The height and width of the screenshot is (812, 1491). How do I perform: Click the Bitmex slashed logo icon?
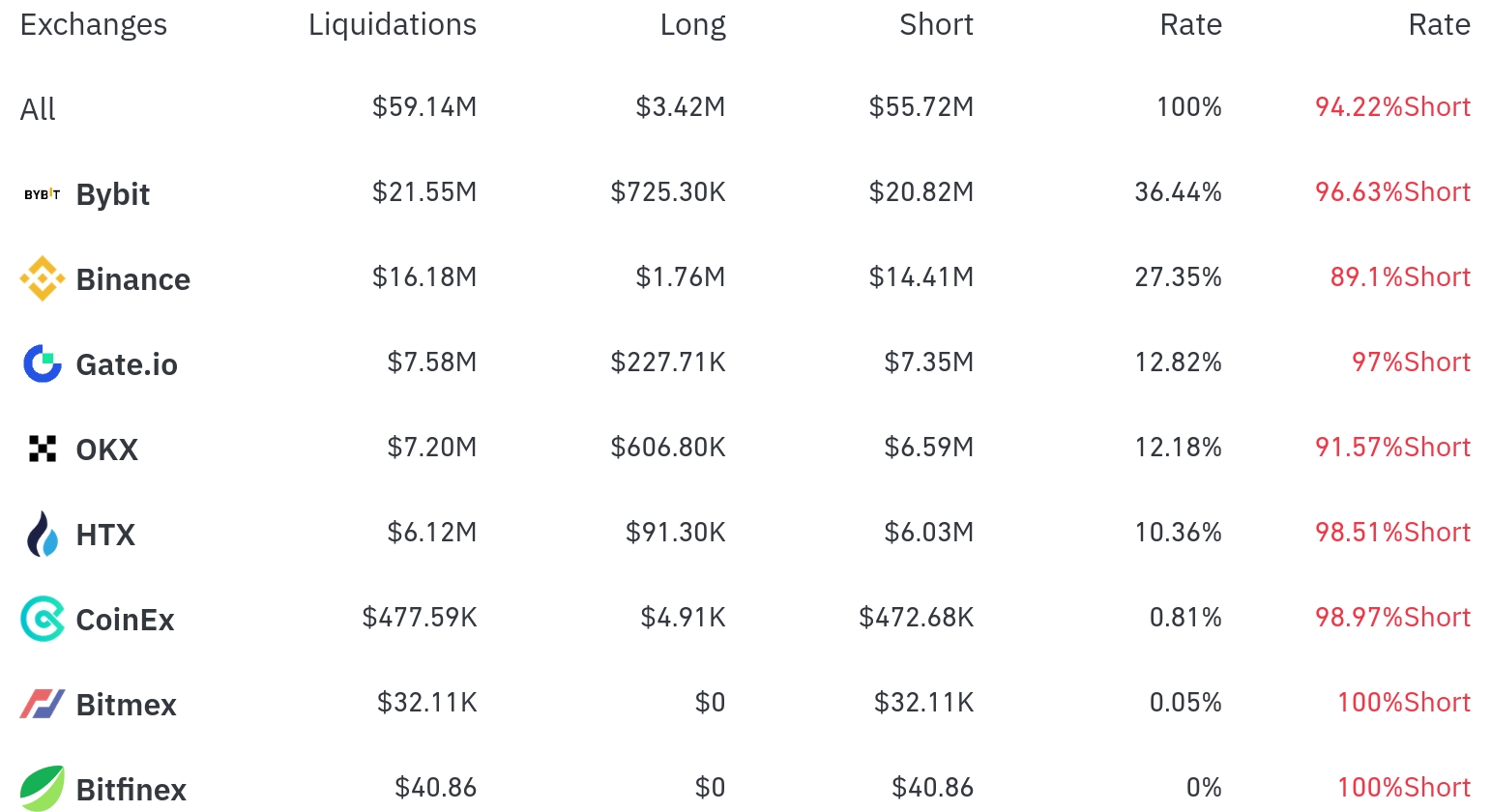(x=42, y=704)
